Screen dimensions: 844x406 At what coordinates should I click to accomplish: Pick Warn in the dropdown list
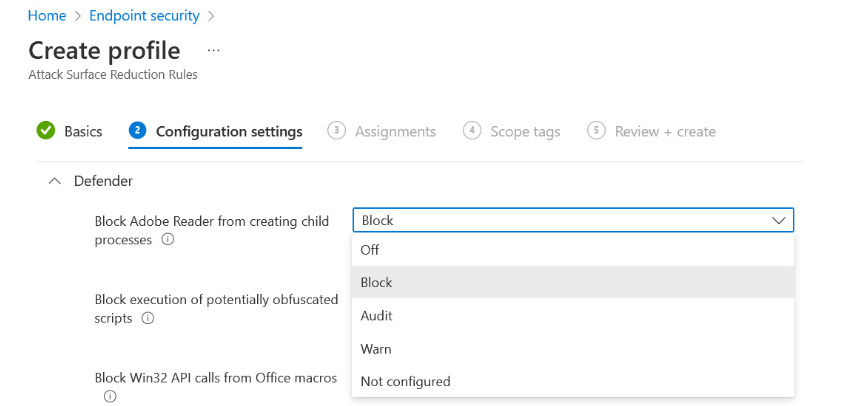coord(376,349)
